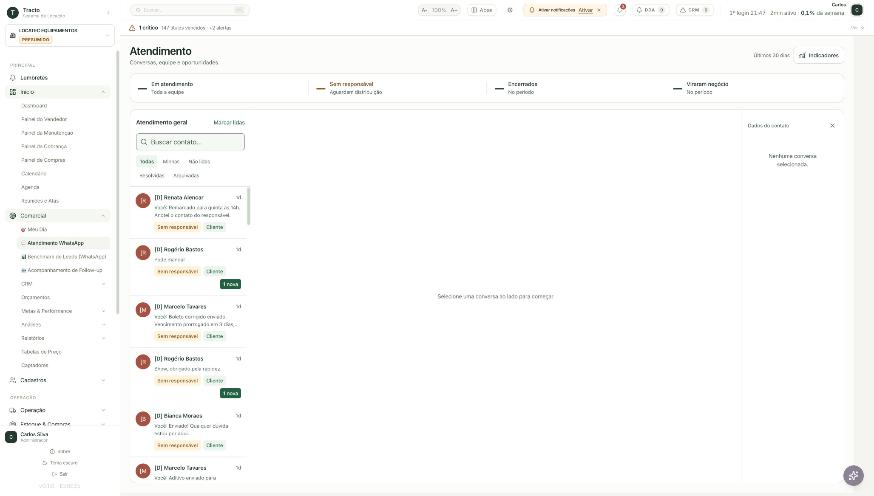Click the Benchmark de Leads chart icon
Screen dimensions: 874x496
click(x=24, y=257)
